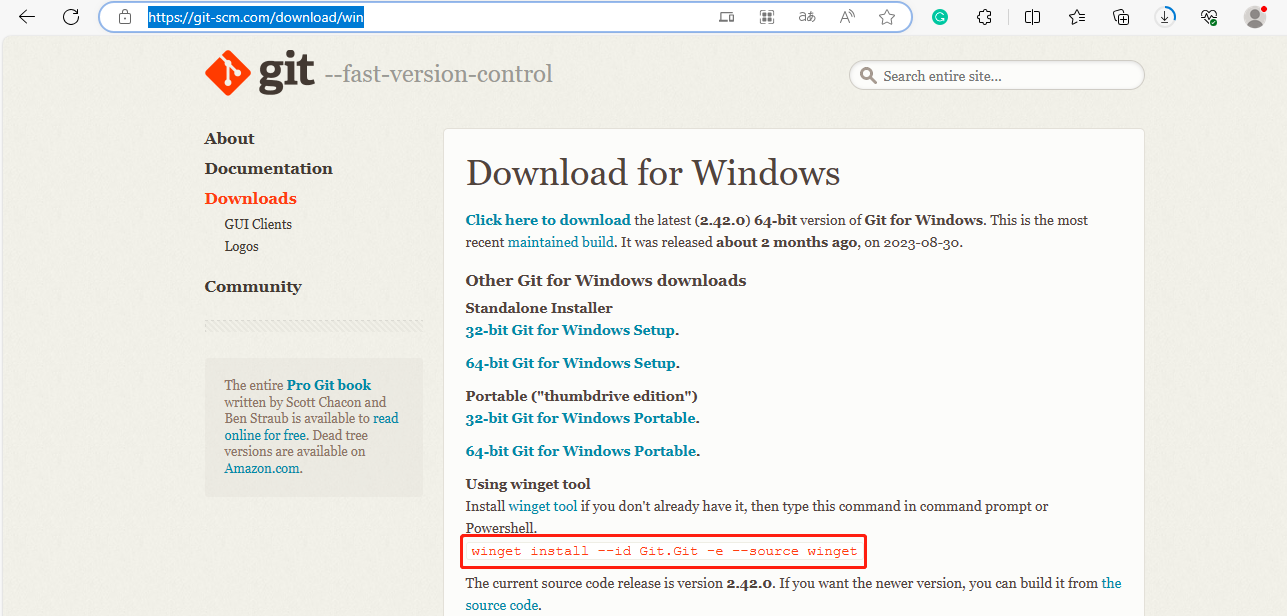View site info via lock icon
Viewport: 1287px width, 616px height.
[125, 17]
